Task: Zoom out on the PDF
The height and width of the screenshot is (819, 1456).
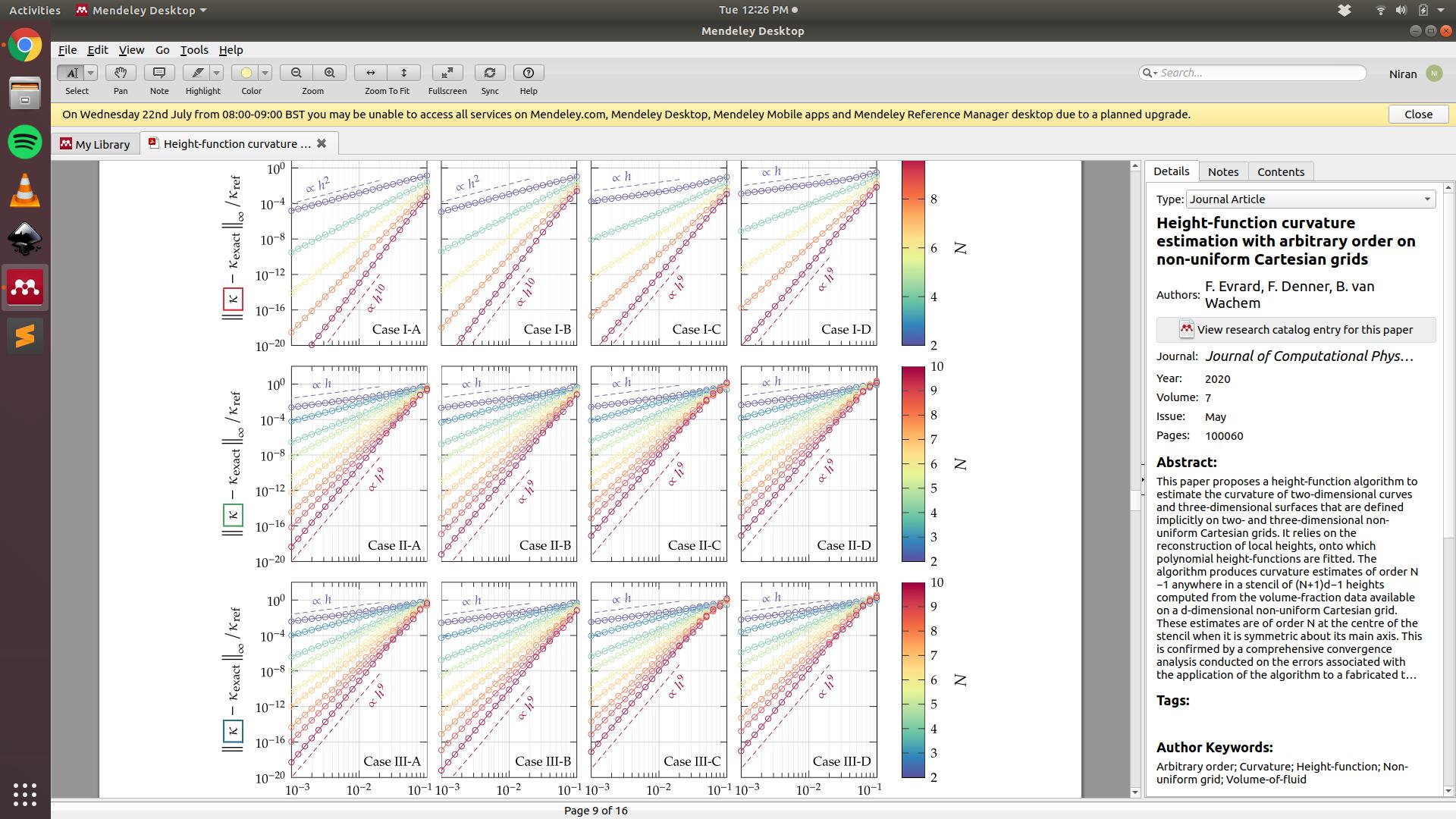Action: [296, 73]
